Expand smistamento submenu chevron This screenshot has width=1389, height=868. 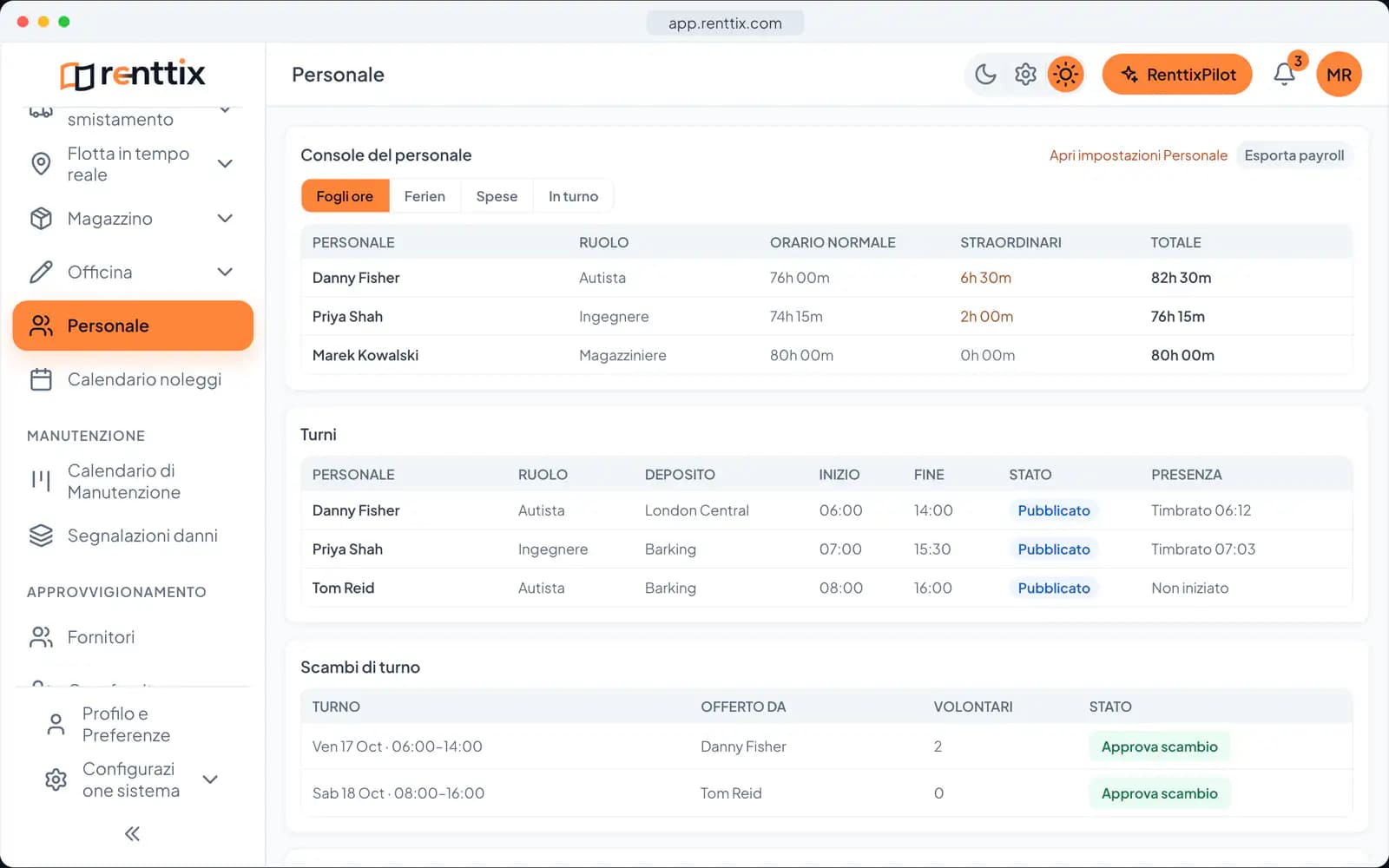[225, 109]
